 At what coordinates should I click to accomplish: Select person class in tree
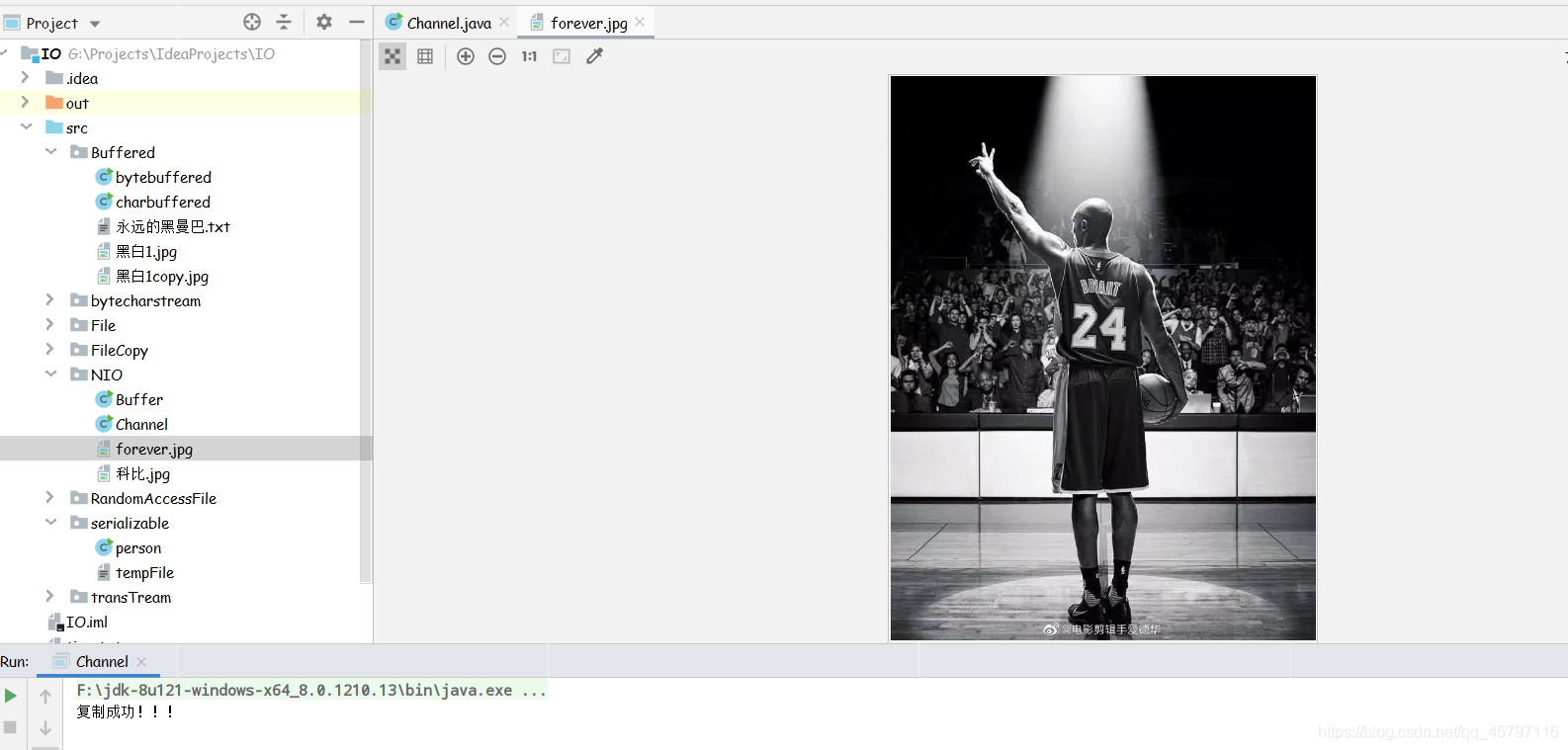(x=137, y=547)
